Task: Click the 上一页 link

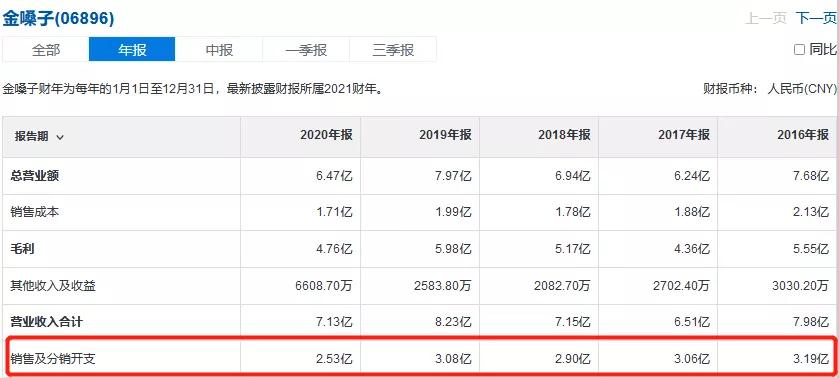Action: (766, 19)
